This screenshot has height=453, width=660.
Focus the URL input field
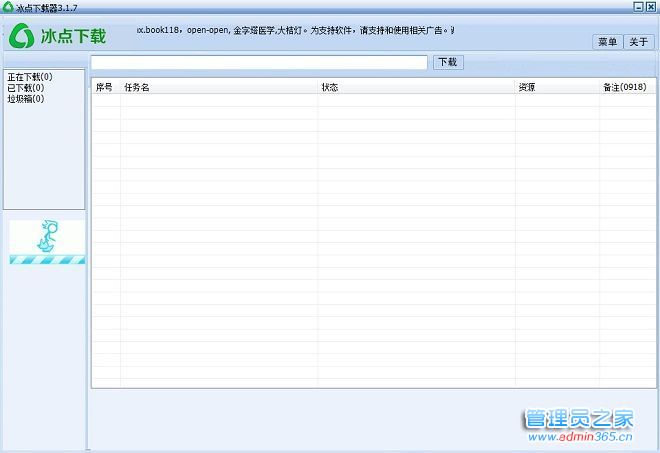259,62
